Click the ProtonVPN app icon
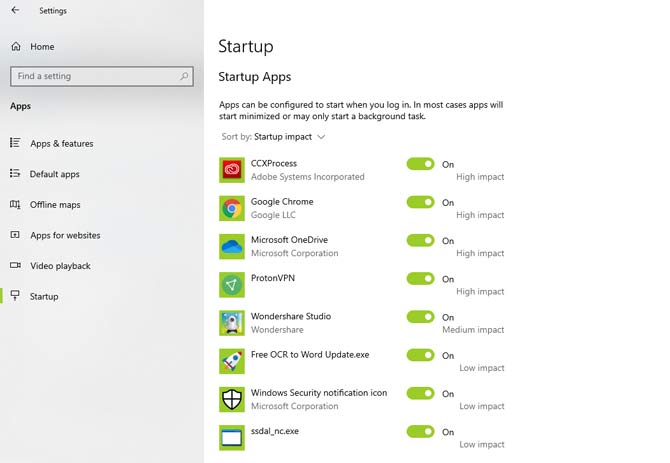Image resolution: width=670 pixels, height=463 pixels. 232,285
